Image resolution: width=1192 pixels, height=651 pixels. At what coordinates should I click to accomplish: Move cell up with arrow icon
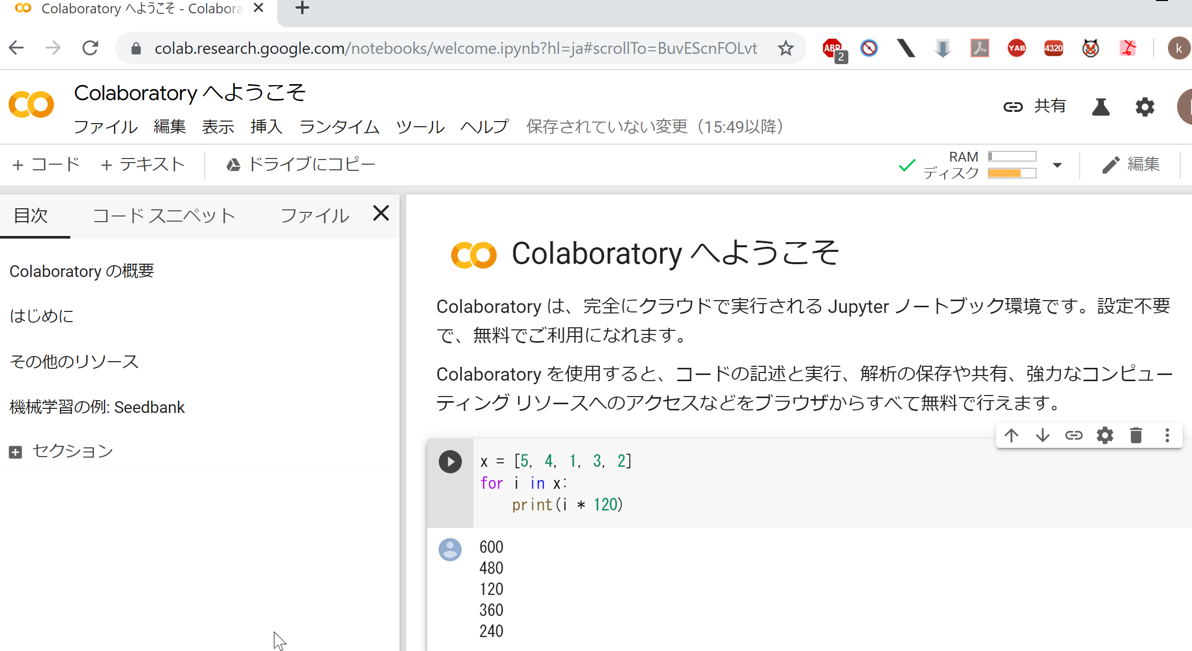pyautogui.click(x=1011, y=436)
